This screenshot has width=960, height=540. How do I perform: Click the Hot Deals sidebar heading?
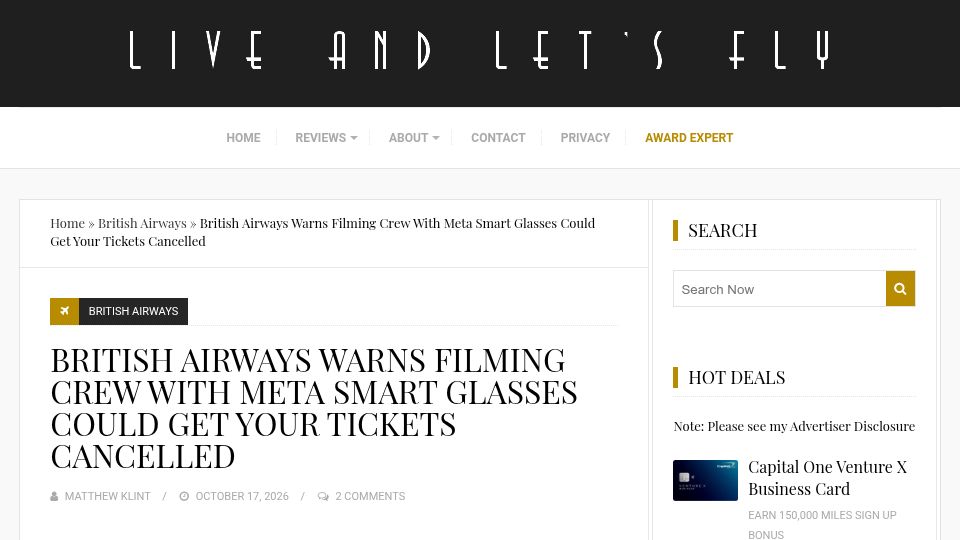tap(737, 378)
